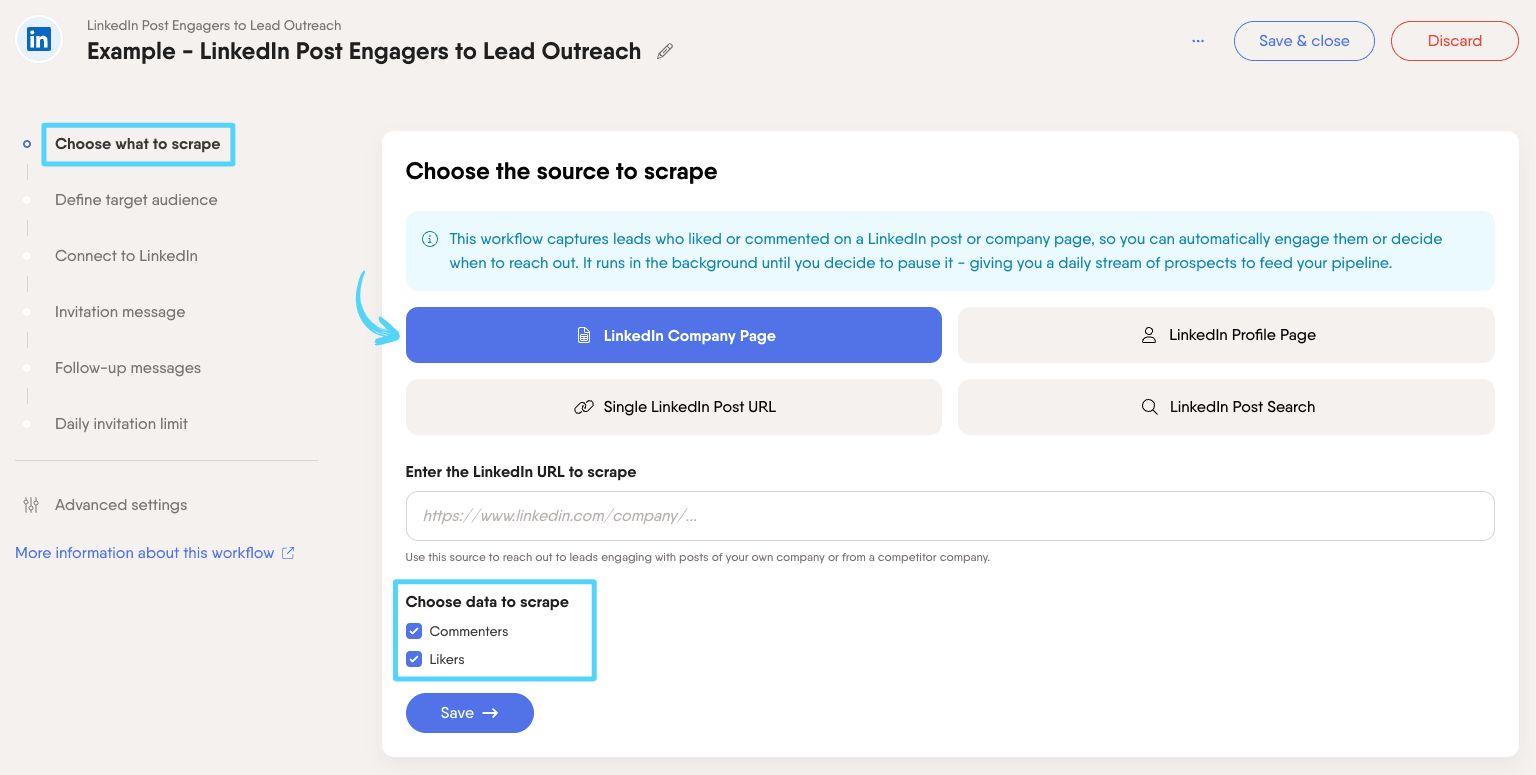Click the 'Use this source to reach out' hint text
Image resolution: width=1536 pixels, height=775 pixels.
point(698,557)
